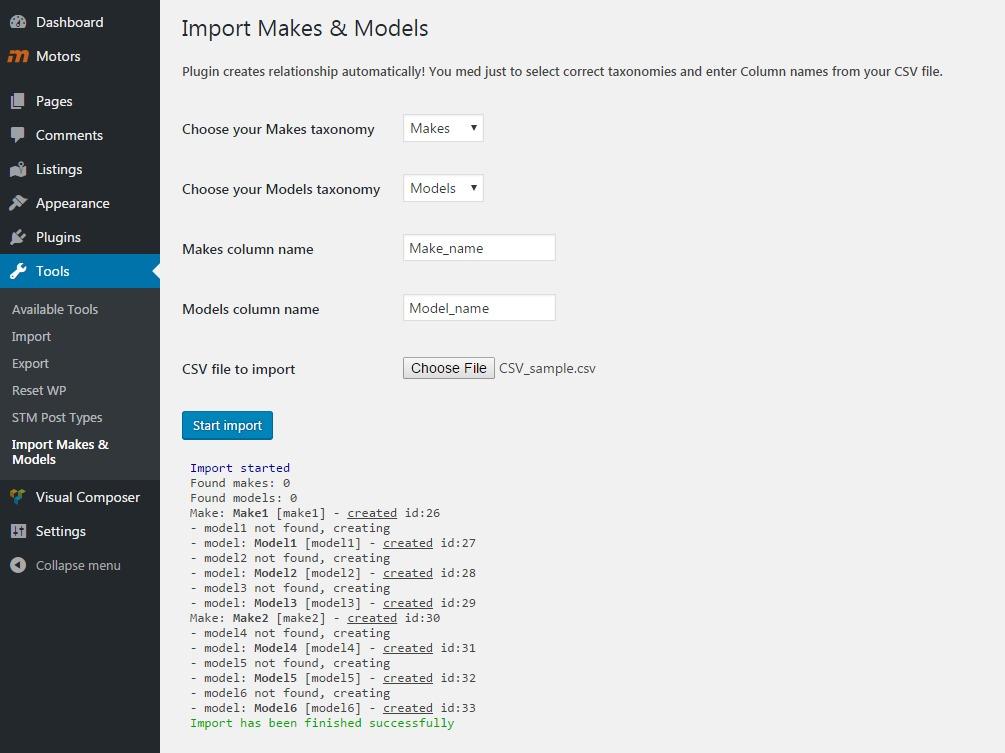This screenshot has height=753, width=1005.
Task: Click the Choose File button
Action: click(x=448, y=368)
